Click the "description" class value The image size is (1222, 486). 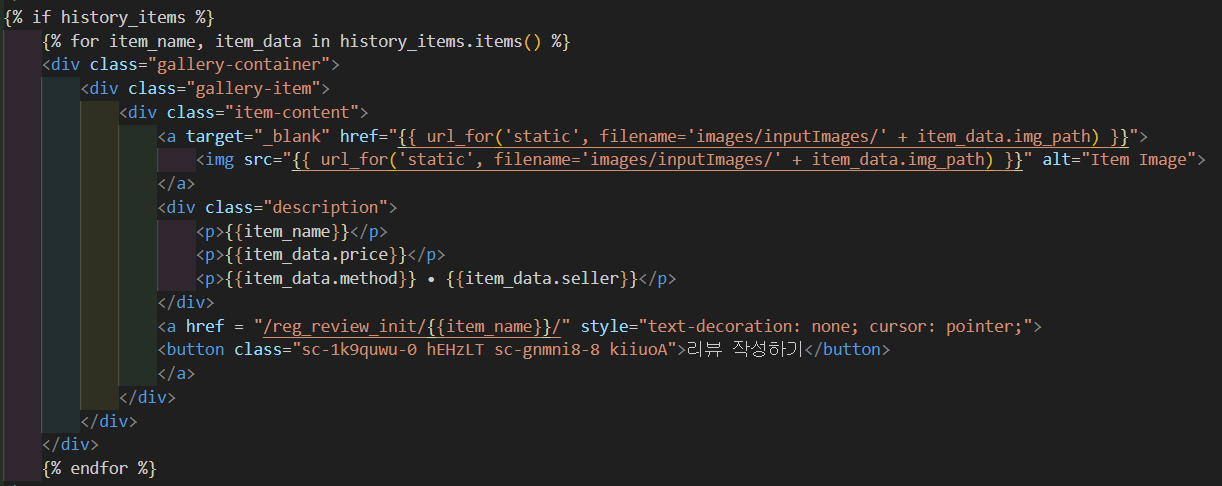pyautogui.click(x=330, y=208)
